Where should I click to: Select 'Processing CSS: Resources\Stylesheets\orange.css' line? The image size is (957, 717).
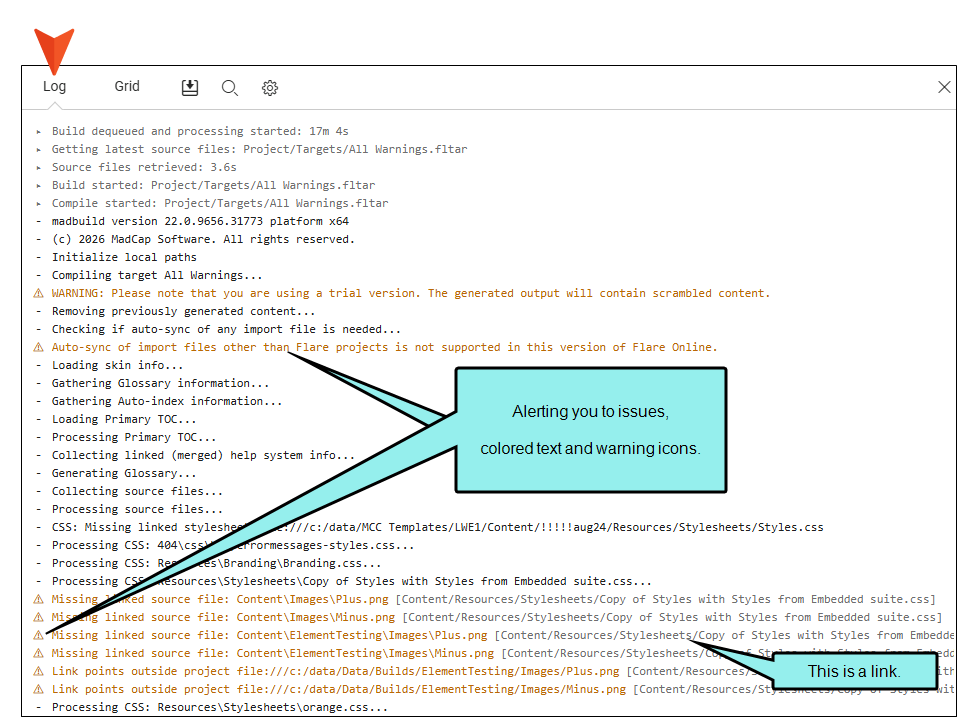point(220,707)
